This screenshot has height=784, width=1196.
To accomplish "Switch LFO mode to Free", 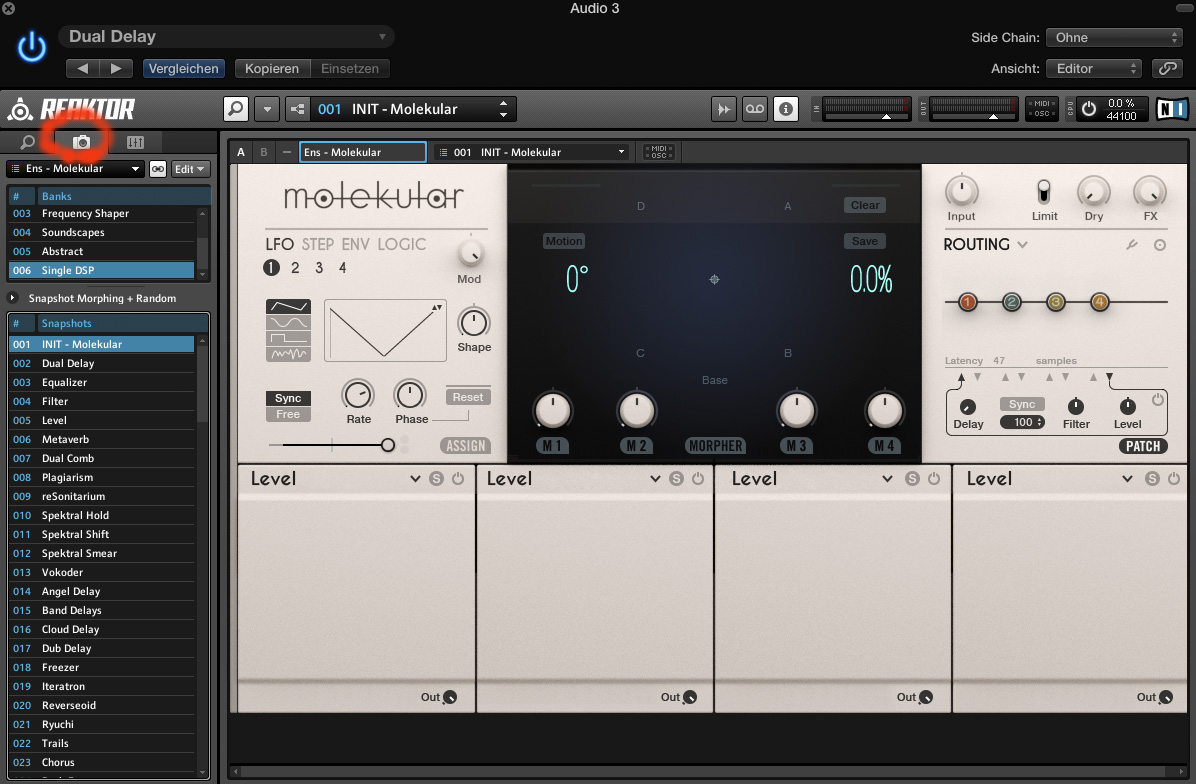I will (x=288, y=414).
